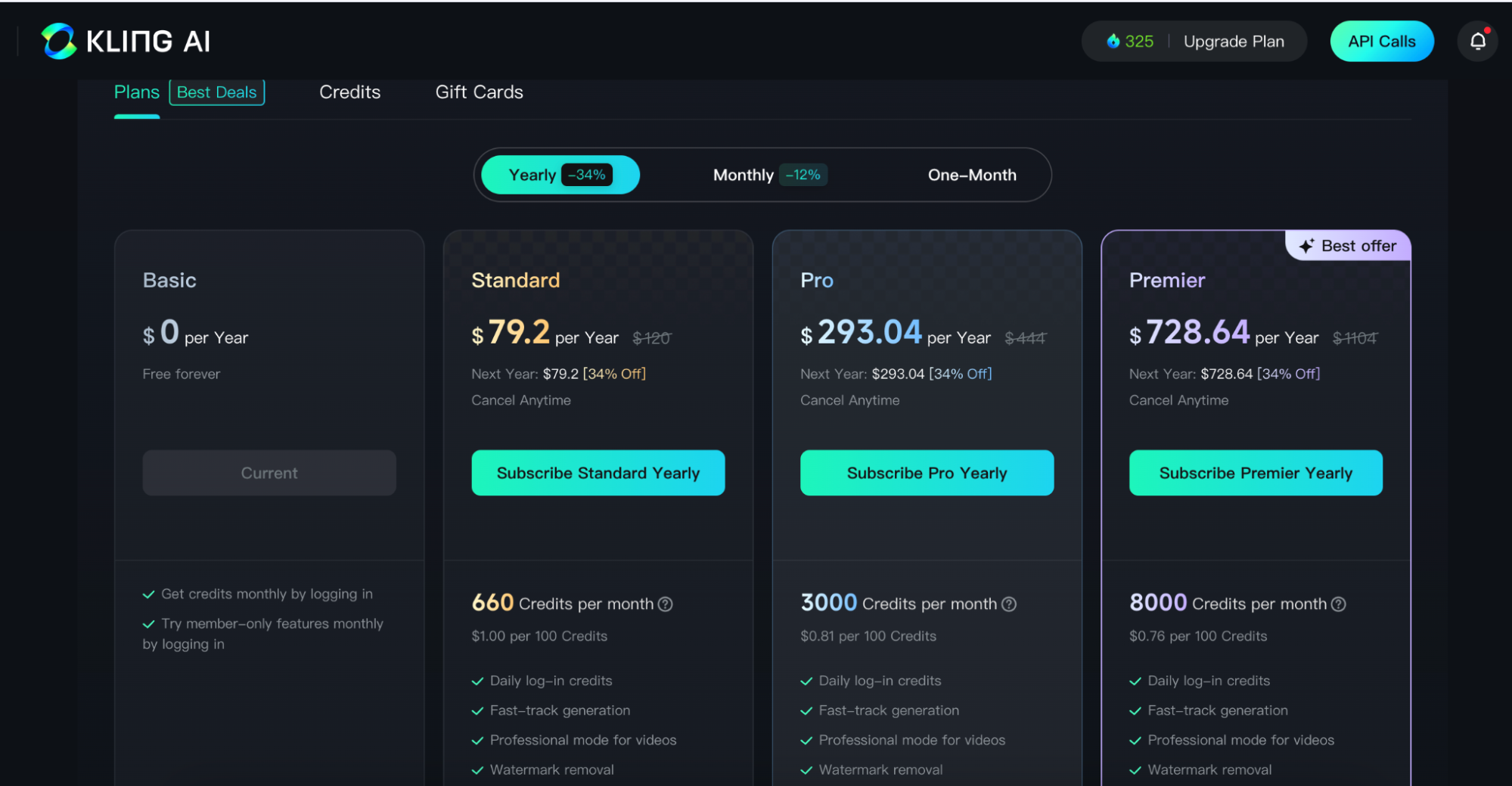Click the KLING AI wordmark
This screenshot has width=1512, height=786.
(x=148, y=41)
